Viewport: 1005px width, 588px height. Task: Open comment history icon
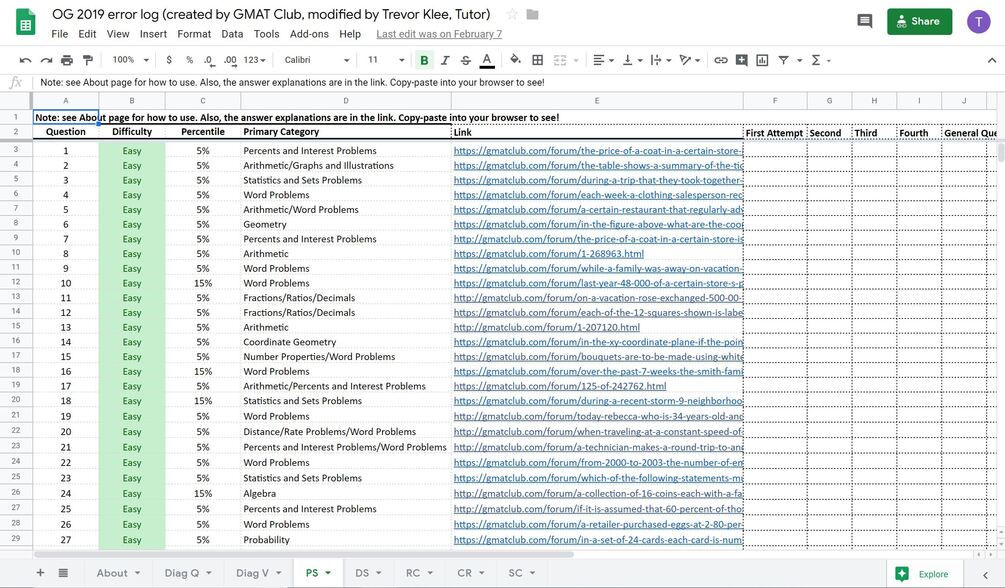(865, 21)
